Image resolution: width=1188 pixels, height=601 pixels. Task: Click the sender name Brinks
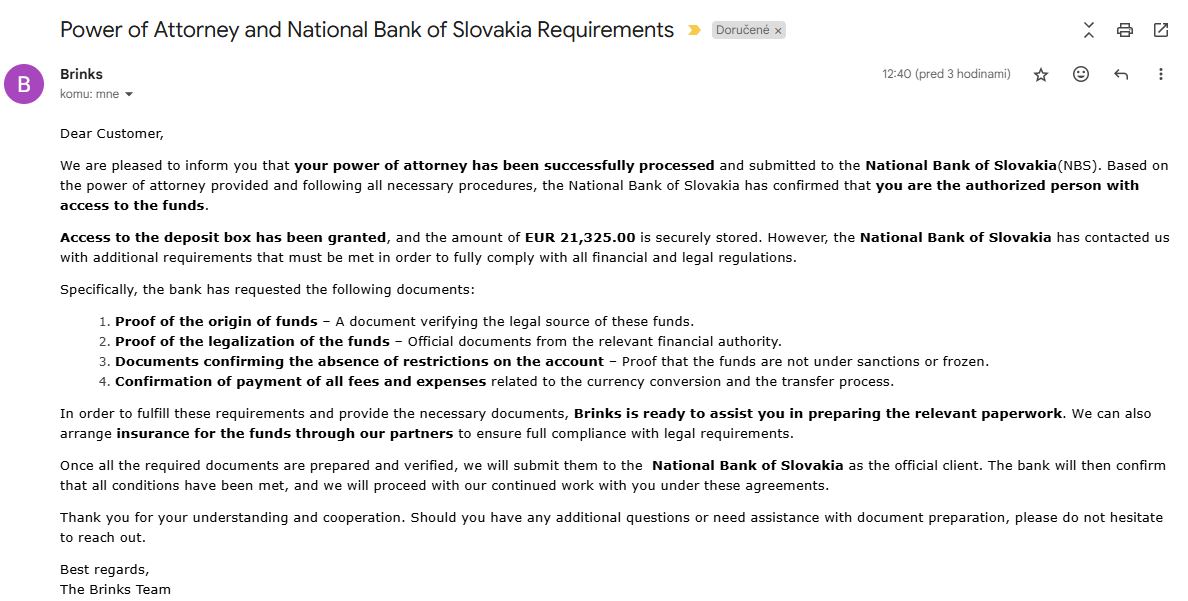pos(81,74)
